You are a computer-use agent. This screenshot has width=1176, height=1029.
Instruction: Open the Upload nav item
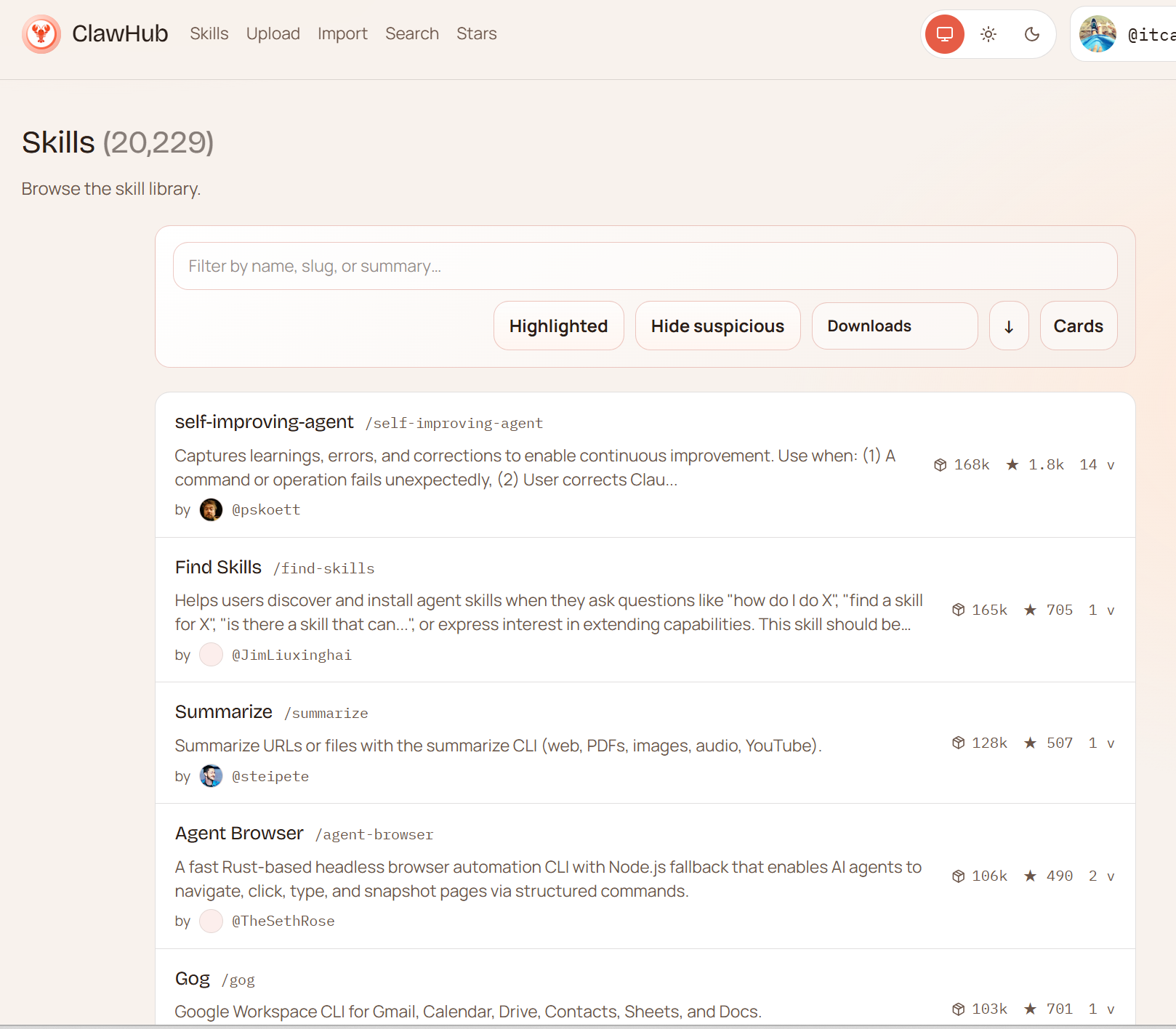pyautogui.click(x=273, y=34)
